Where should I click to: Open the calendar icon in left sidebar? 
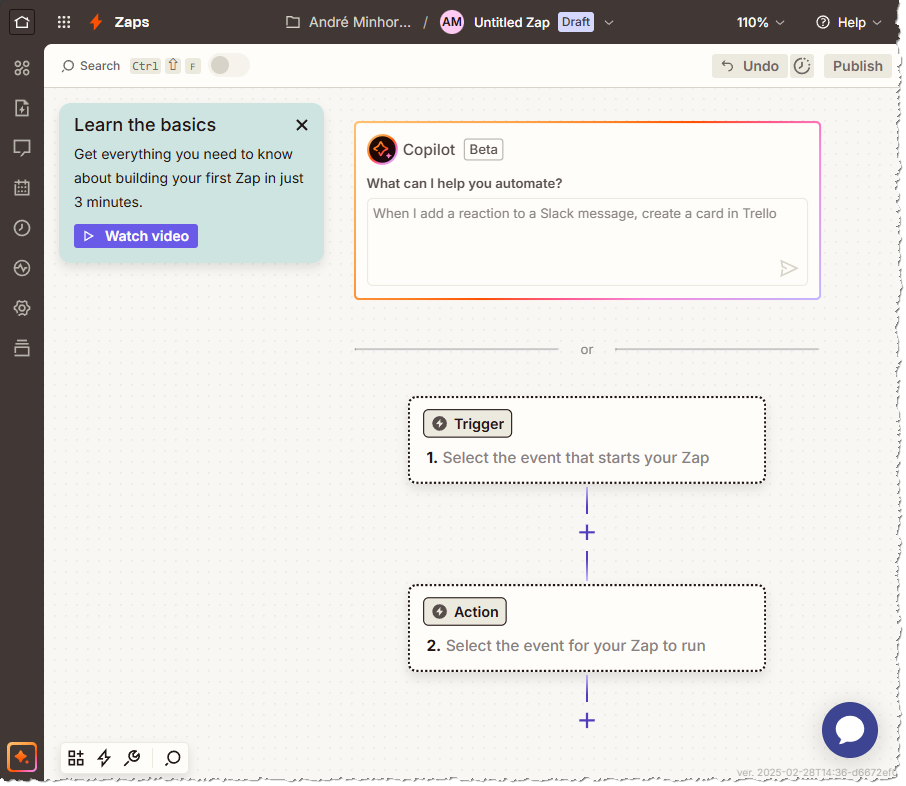pyautogui.click(x=22, y=188)
